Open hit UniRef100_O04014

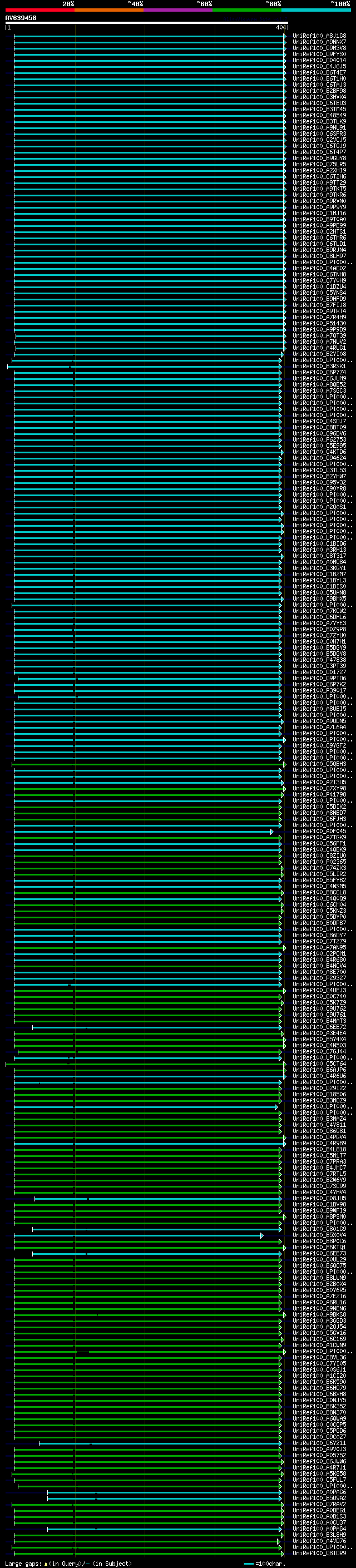[x=319, y=60]
